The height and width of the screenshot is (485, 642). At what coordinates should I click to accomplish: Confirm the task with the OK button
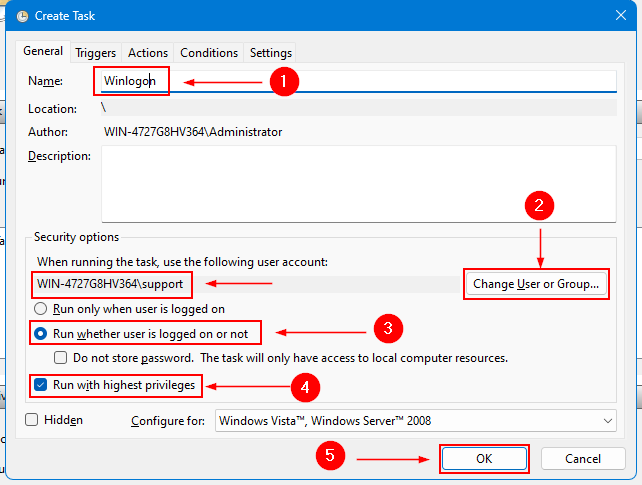point(484,458)
